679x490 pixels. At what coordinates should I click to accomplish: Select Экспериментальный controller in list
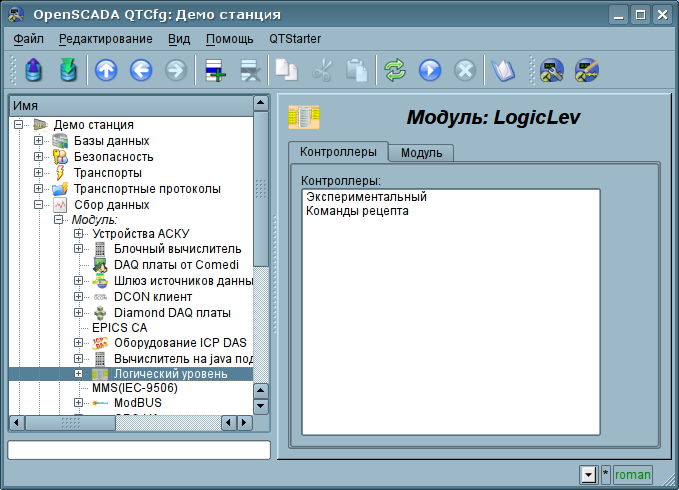(366, 197)
